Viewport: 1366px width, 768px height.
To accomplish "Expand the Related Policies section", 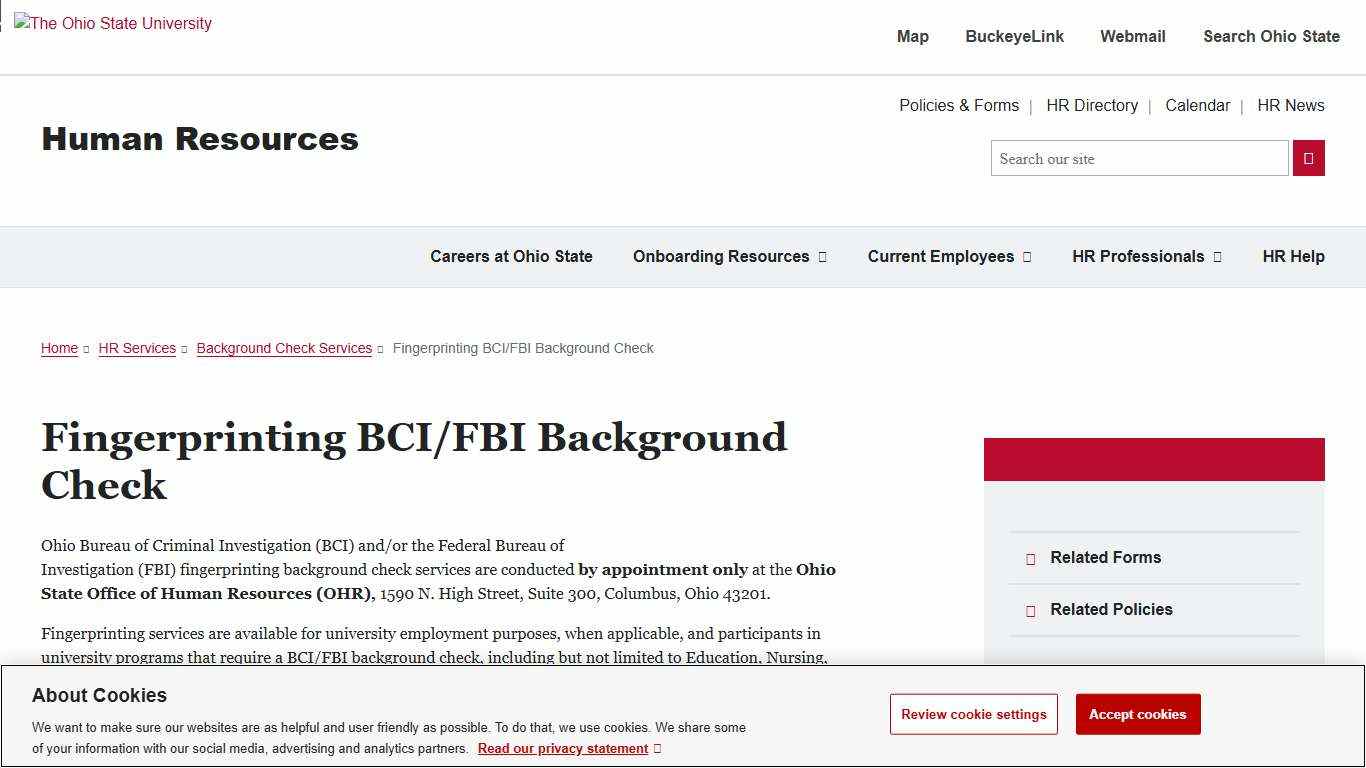I will [x=1110, y=610].
